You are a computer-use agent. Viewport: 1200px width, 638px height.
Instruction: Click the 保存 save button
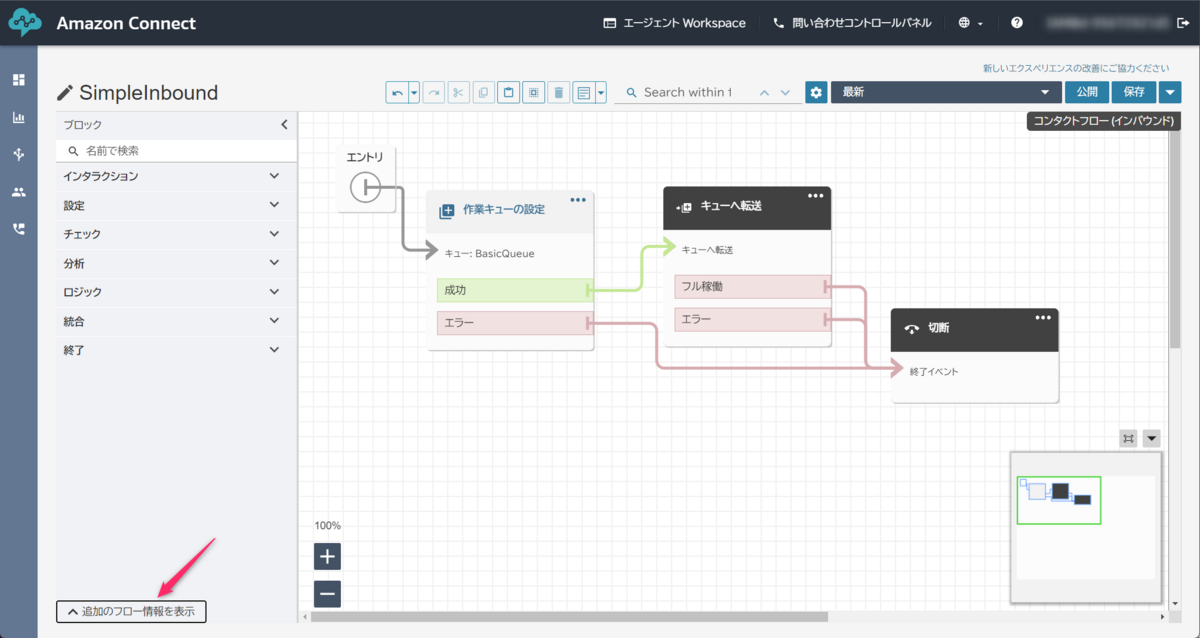(1134, 92)
